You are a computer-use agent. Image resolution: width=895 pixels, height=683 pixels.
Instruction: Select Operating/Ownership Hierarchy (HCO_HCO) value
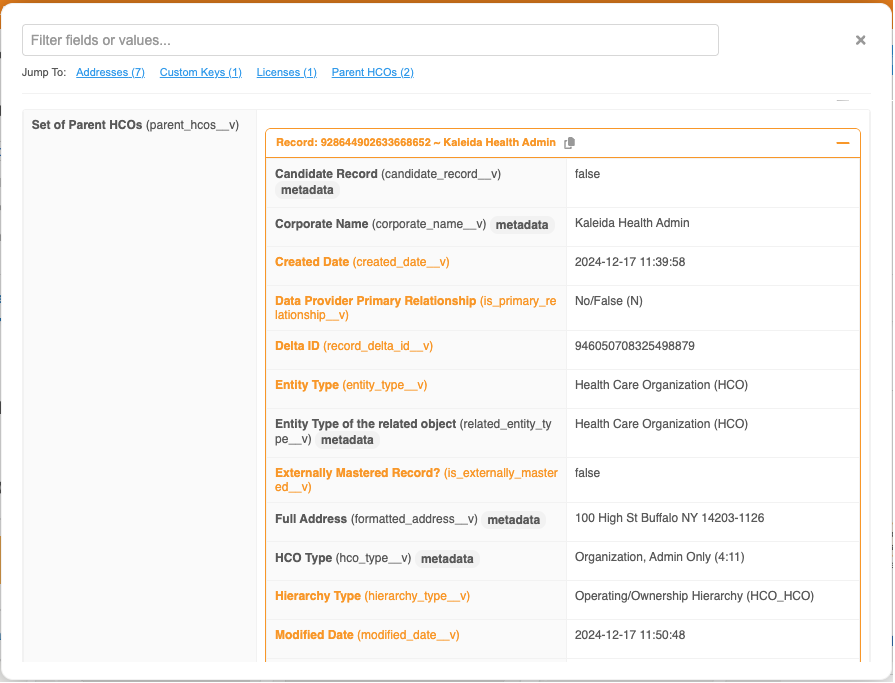[694, 596]
